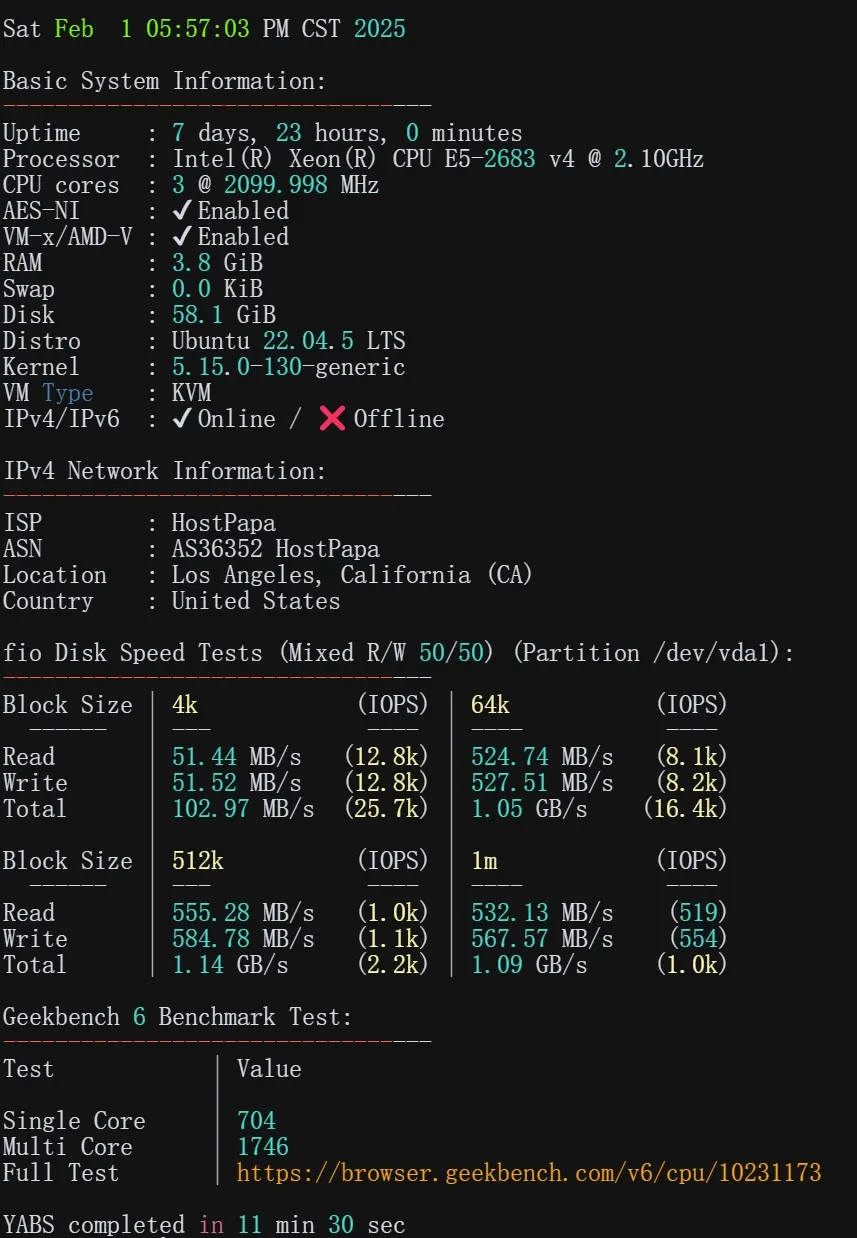The width and height of the screenshot is (857, 1238).
Task: Click the Ubuntu 22.04.5 LTS distro text
Action: [289, 341]
